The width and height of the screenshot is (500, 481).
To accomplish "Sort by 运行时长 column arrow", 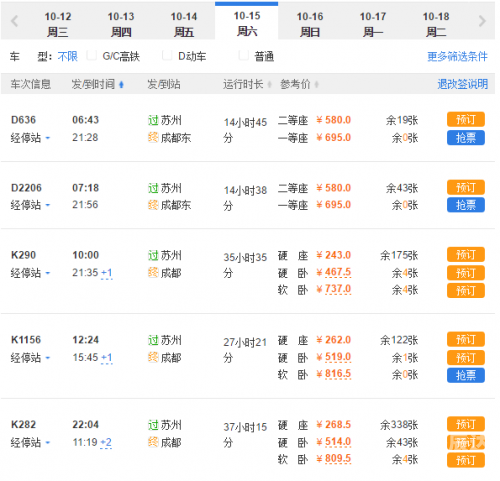I will [269, 85].
